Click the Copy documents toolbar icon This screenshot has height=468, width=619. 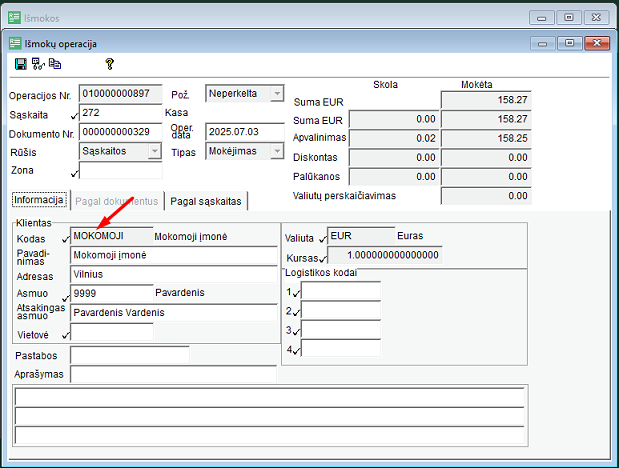(55, 64)
